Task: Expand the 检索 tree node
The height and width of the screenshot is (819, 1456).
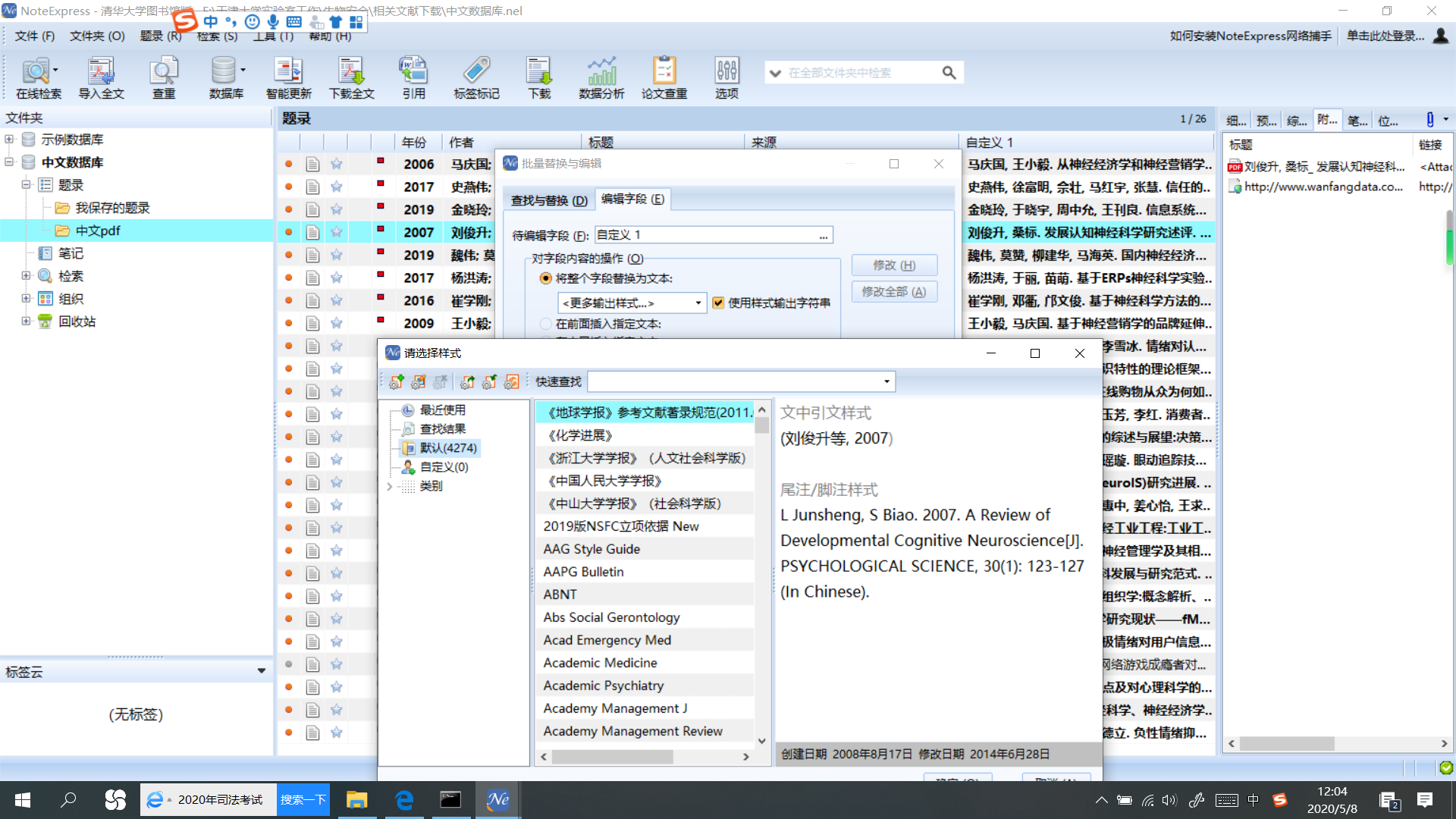Action: (25, 275)
